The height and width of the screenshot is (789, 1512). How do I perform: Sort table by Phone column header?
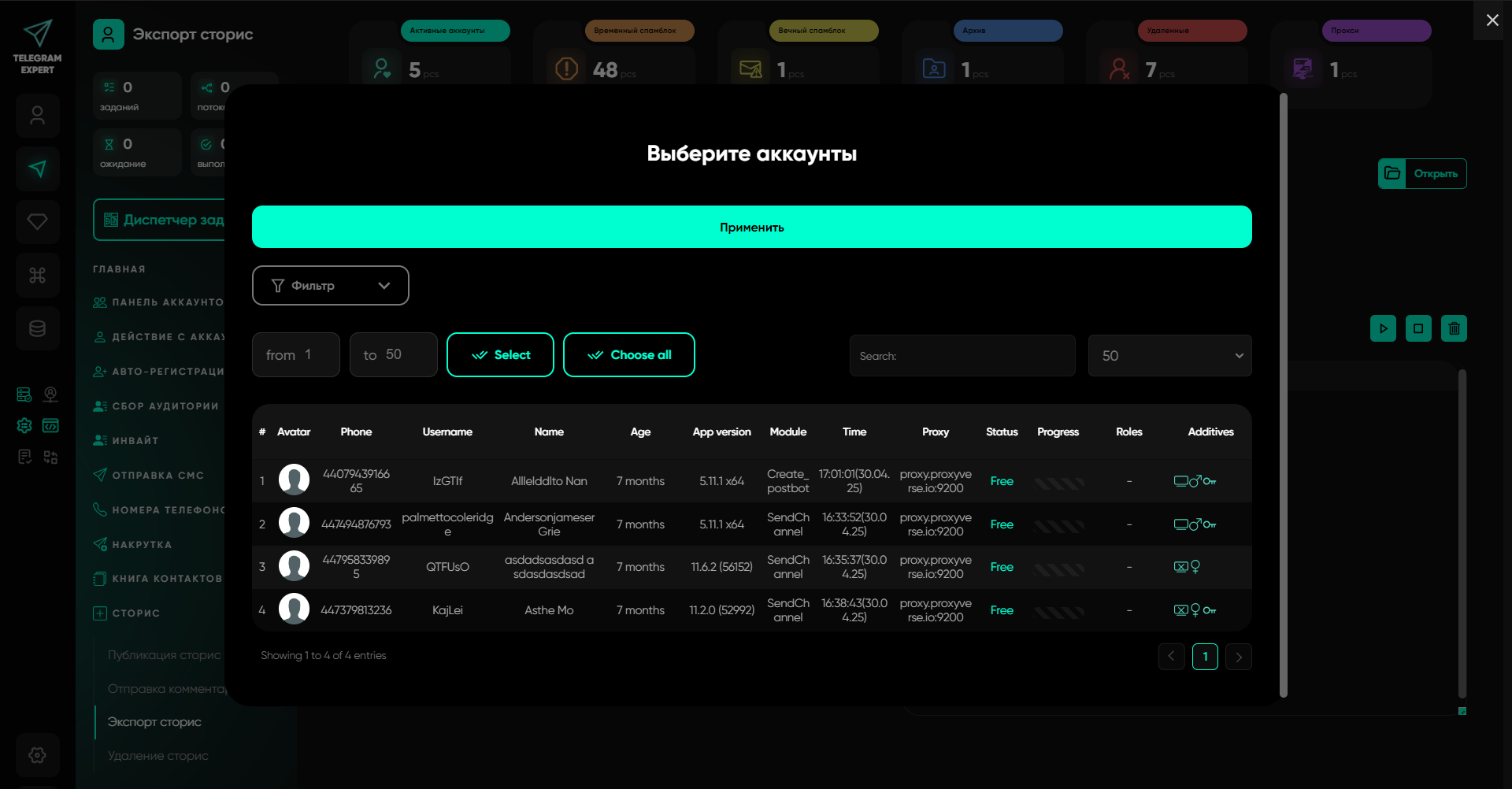click(x=356, y=432)
